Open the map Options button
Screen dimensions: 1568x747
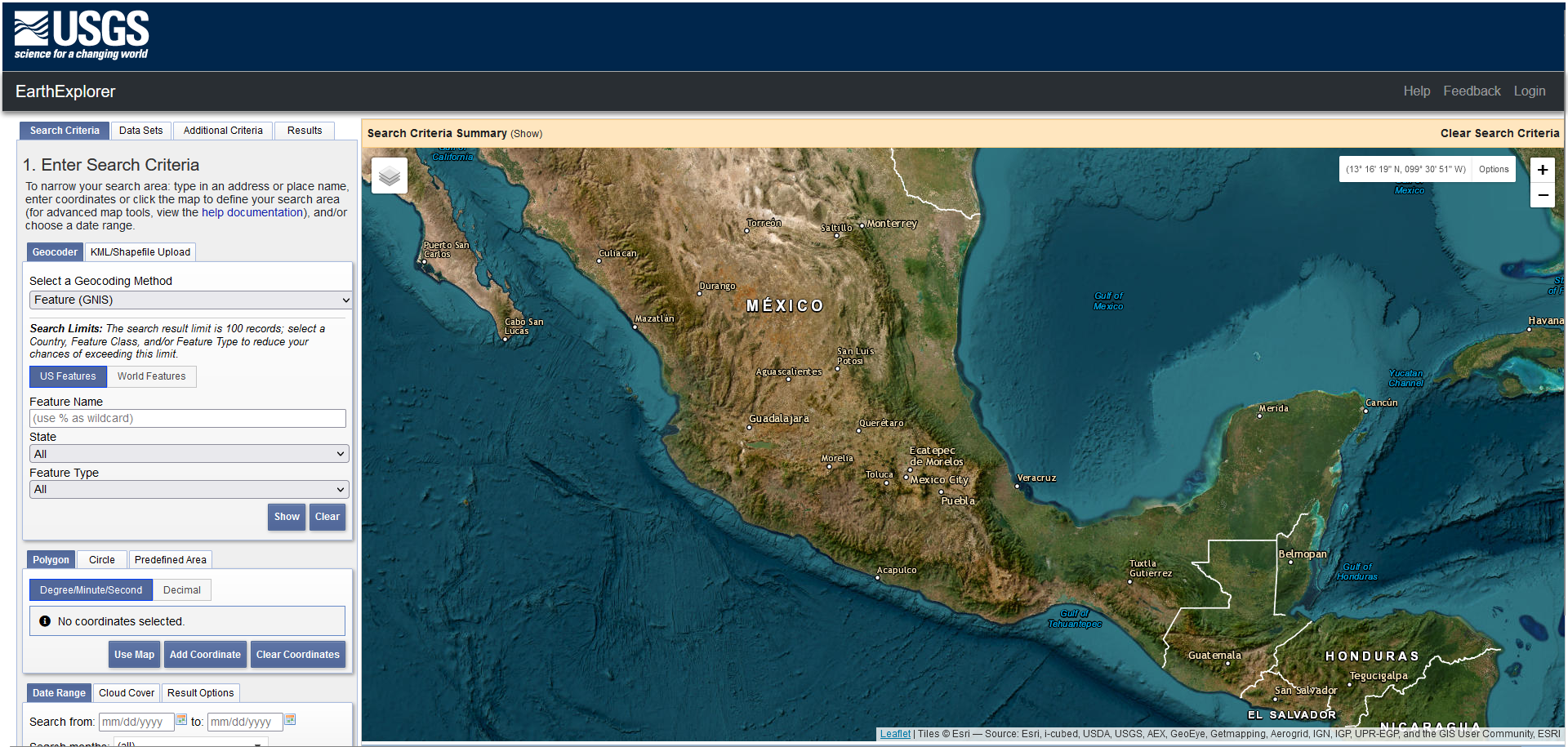click(1494, 170)
